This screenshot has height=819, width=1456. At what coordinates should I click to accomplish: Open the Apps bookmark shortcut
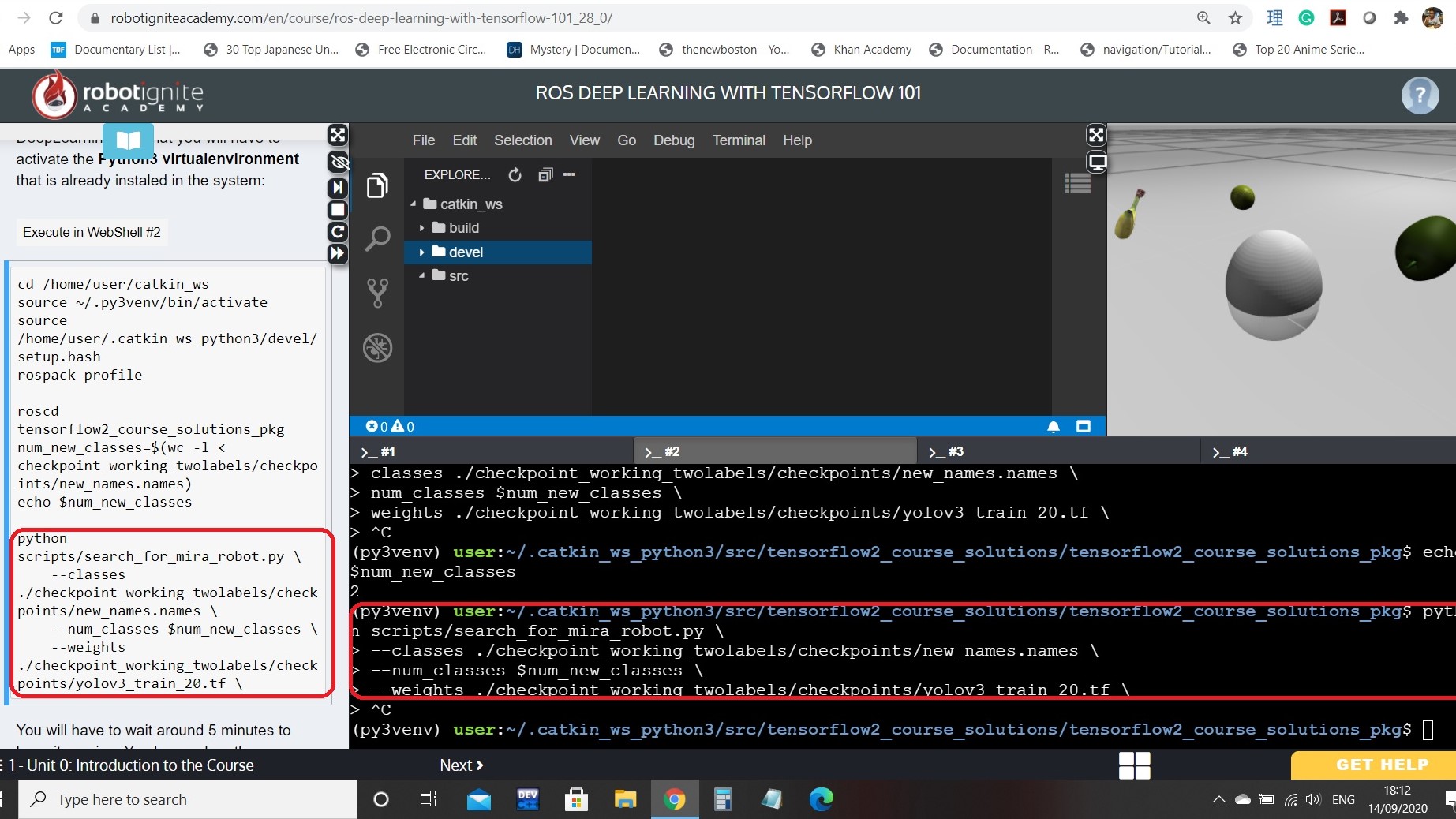pyautogui.click(x=21, y=50)
